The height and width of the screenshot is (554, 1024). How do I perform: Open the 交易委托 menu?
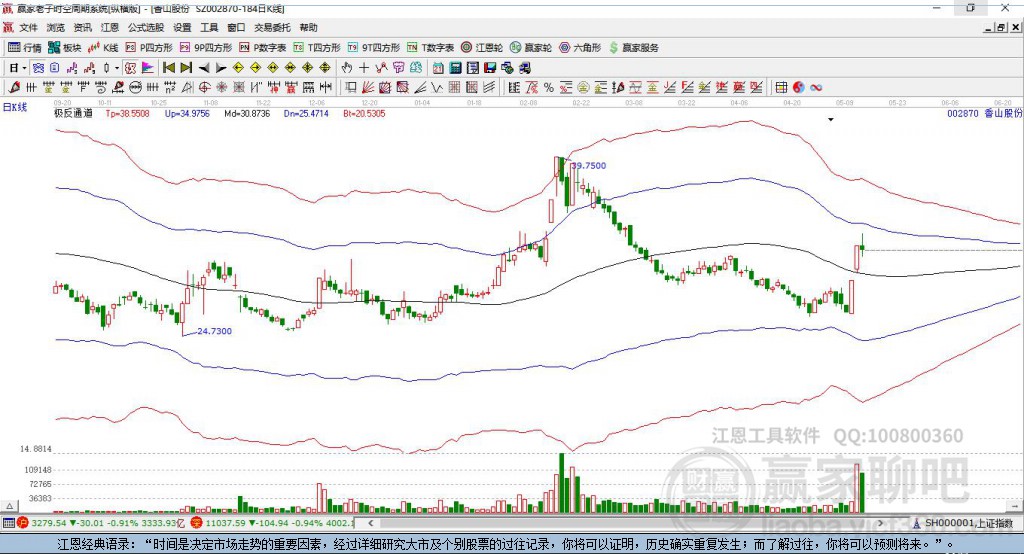click(272, 27)
